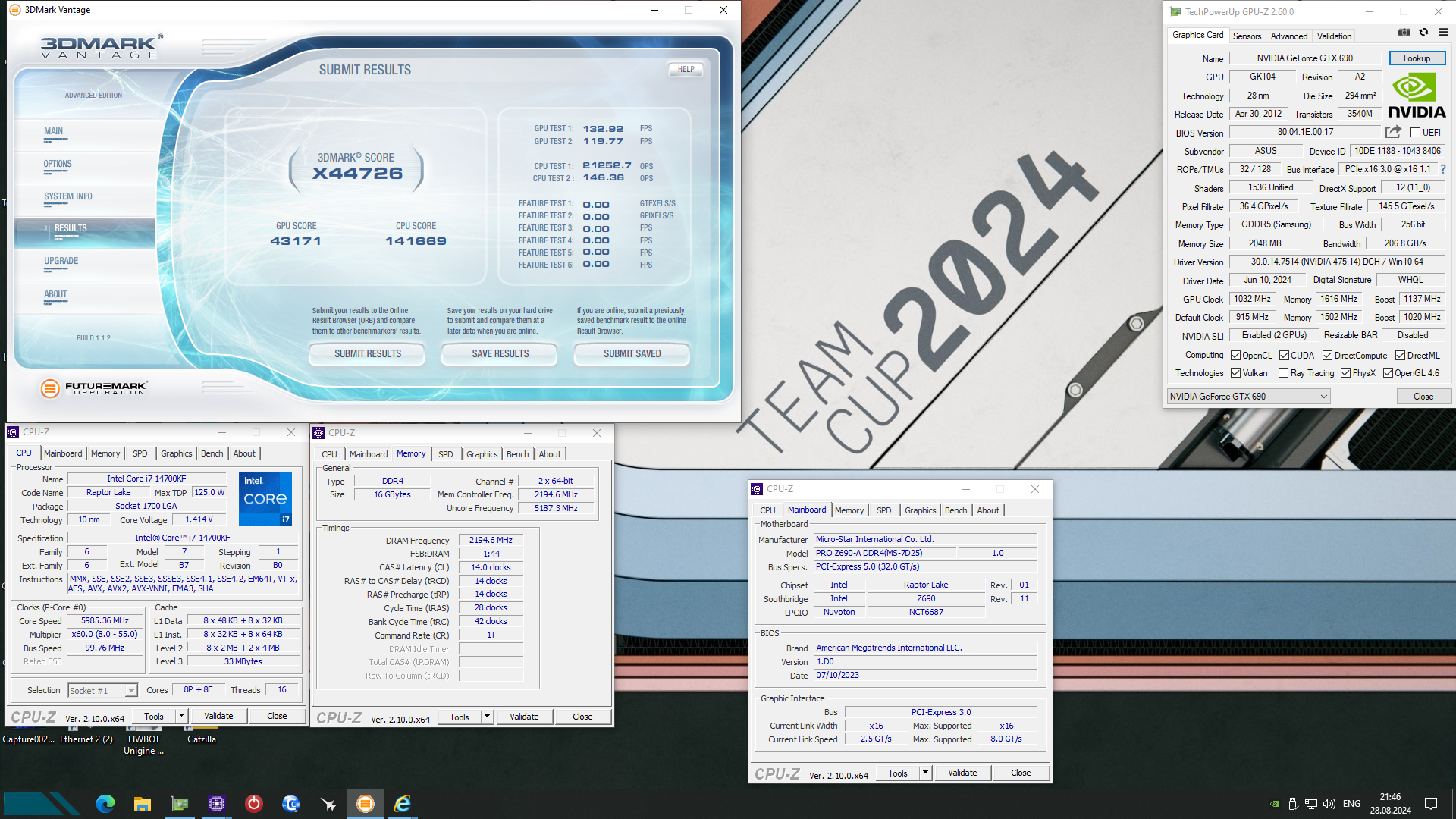Open the NVIDIA GeForce GTX 690 GPU selector dropdown
Screen dimensions: 1456x819
1248,397
